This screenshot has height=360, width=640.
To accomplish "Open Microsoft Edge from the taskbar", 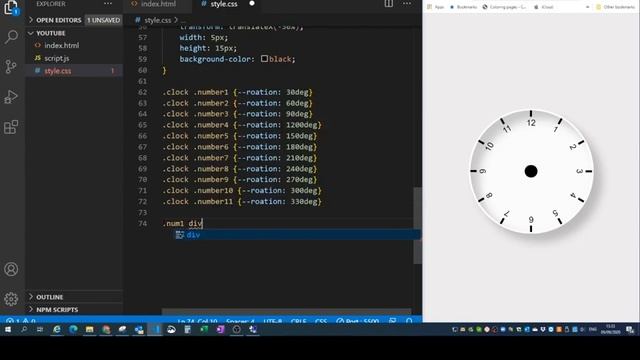I will click(73, 329).
